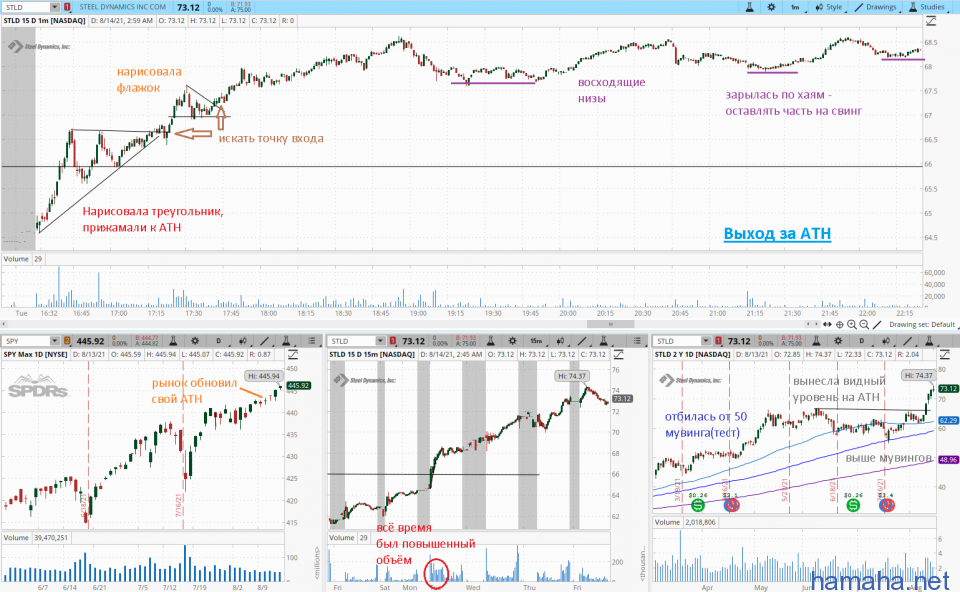Select the crosshair tool in main chart bottom bar

(x=839, y=324)
